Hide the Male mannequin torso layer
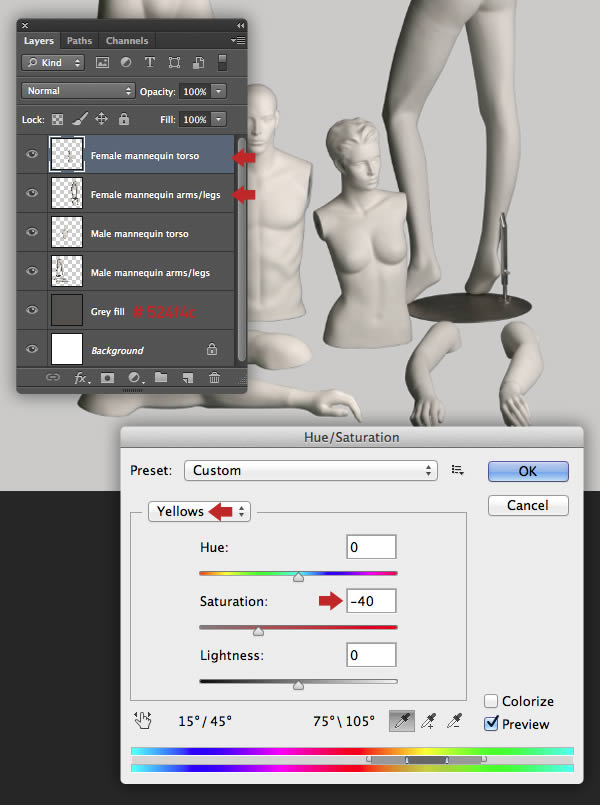600x805 pixels. pos(32,232)
